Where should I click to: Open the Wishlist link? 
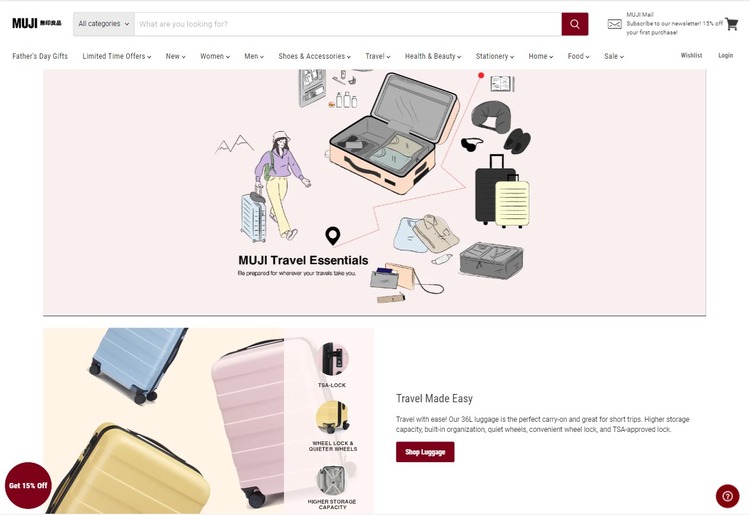[691, 55]
